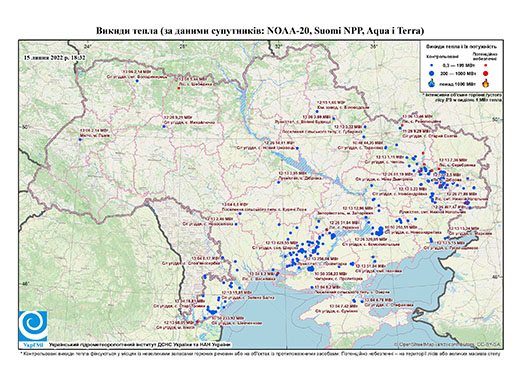
Task: Click the map title mentioning NOAA-20
Action: pyautogui.click(x=260, y=31)
